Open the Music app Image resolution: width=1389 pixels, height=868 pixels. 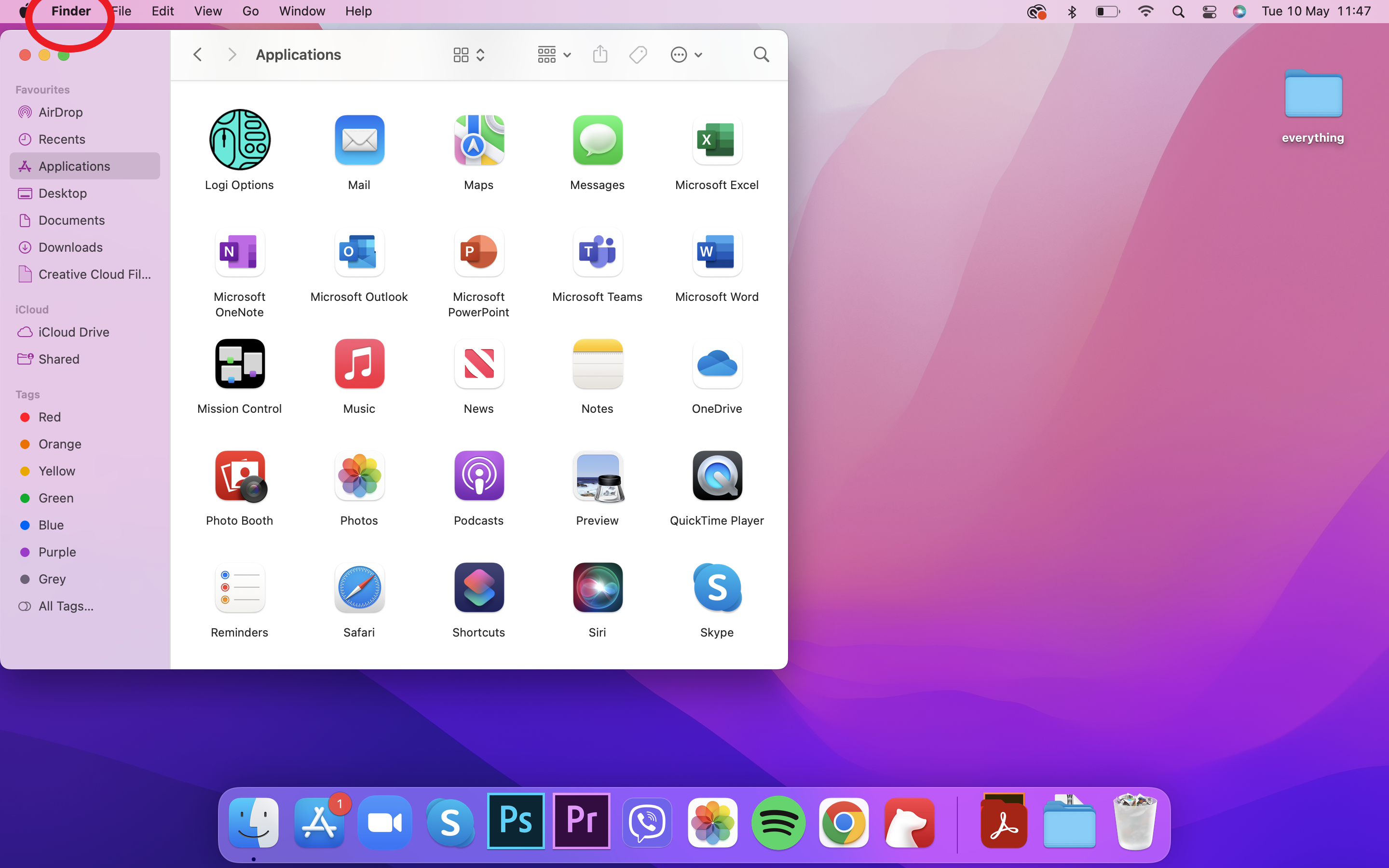pos(359,364)
